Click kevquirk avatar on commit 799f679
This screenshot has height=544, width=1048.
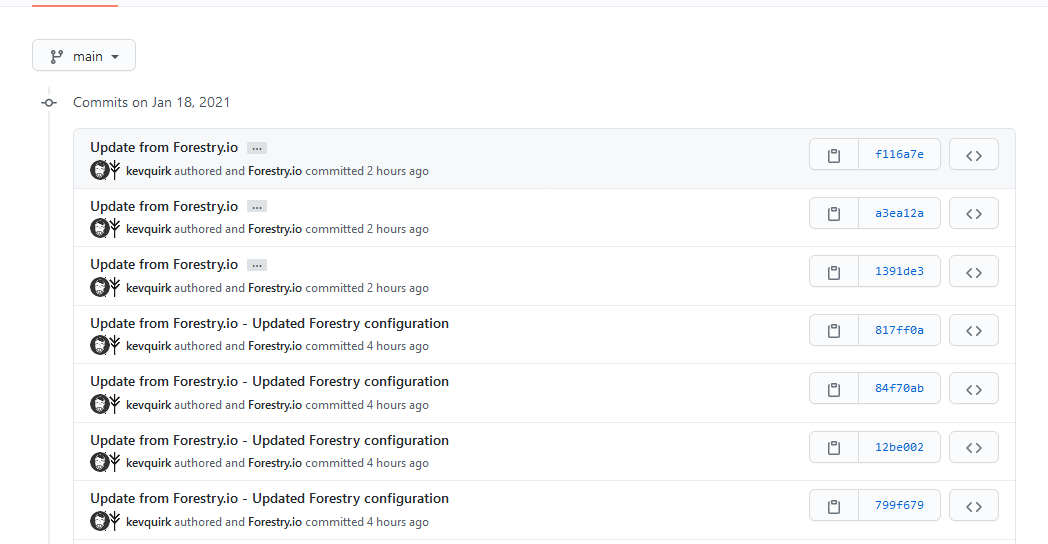point(99,521)
